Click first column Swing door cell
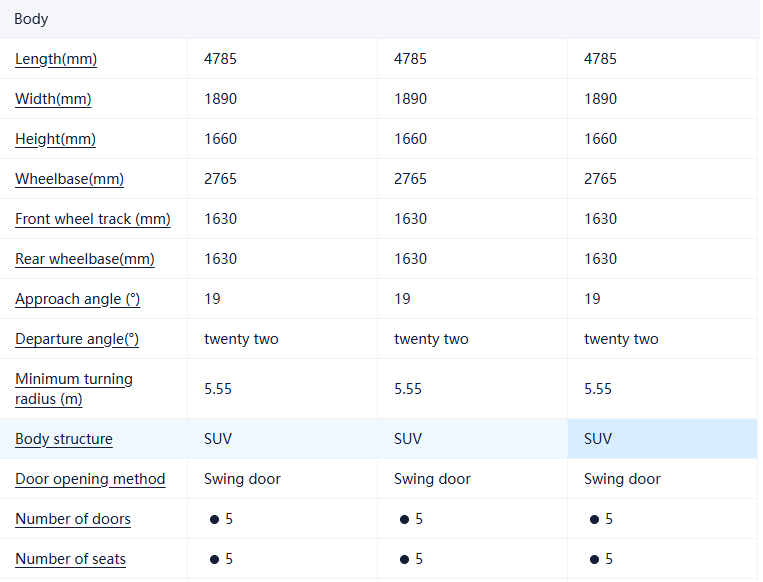This screenshot has width=763, height=582. 242,479
